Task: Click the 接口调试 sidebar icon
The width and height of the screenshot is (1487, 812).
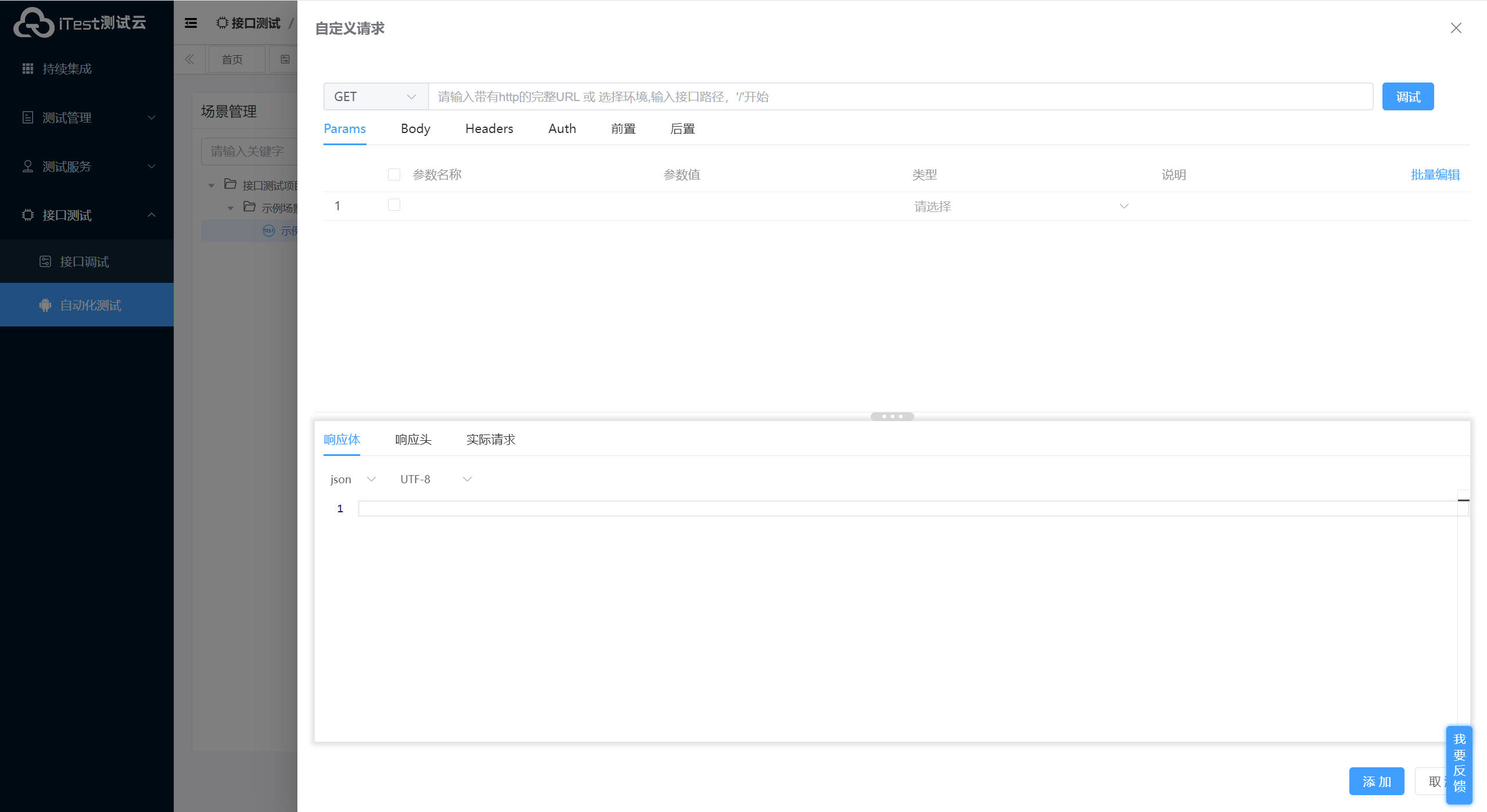Action: coord(45,261)
